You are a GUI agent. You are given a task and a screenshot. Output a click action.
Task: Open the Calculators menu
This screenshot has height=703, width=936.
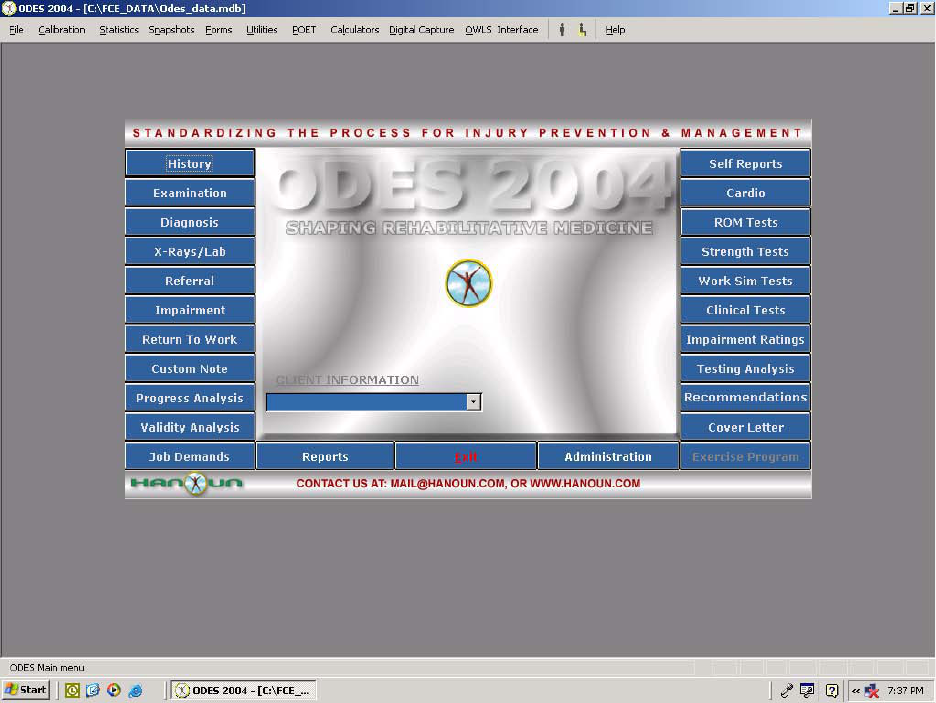(x=355, y=29)
